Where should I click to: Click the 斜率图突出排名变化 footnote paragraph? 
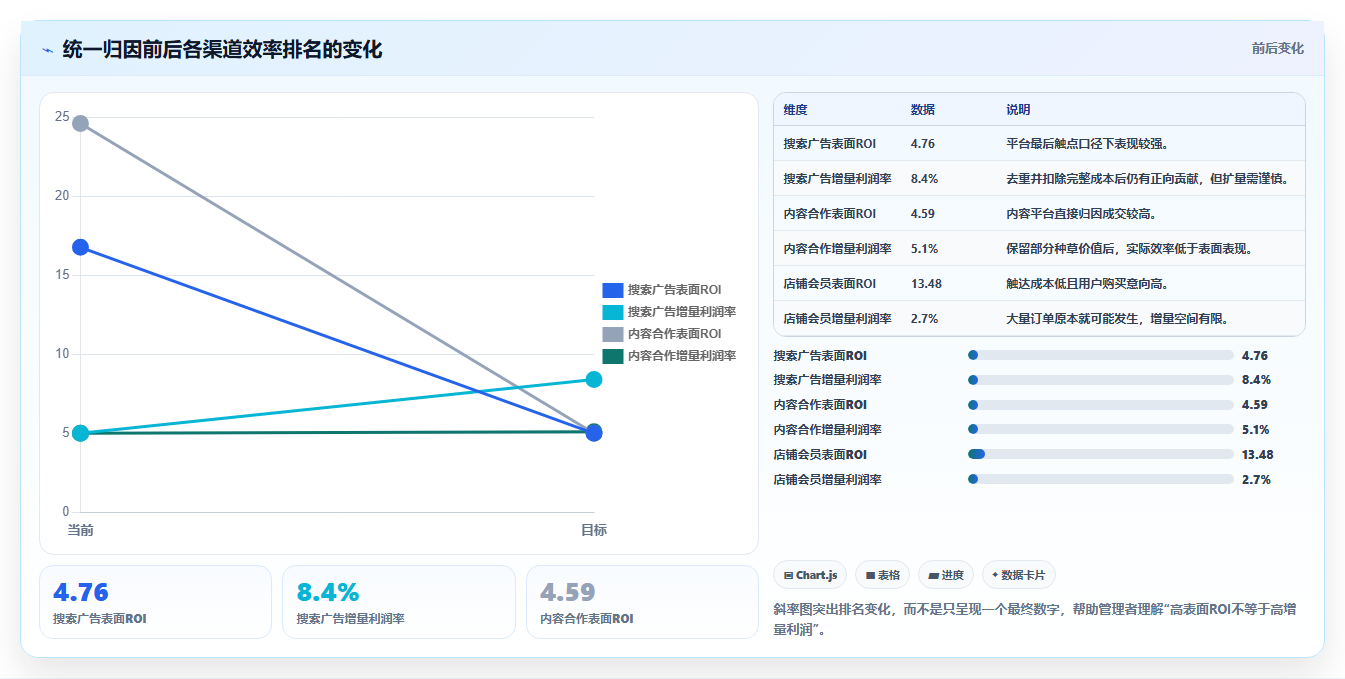tap(1035, 619)
